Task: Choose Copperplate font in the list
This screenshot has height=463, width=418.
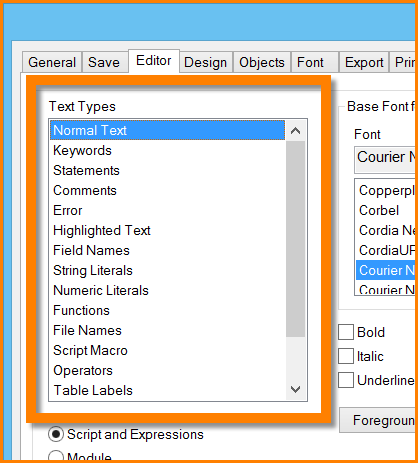Action: pyautogui.click(x=387, y=190)
